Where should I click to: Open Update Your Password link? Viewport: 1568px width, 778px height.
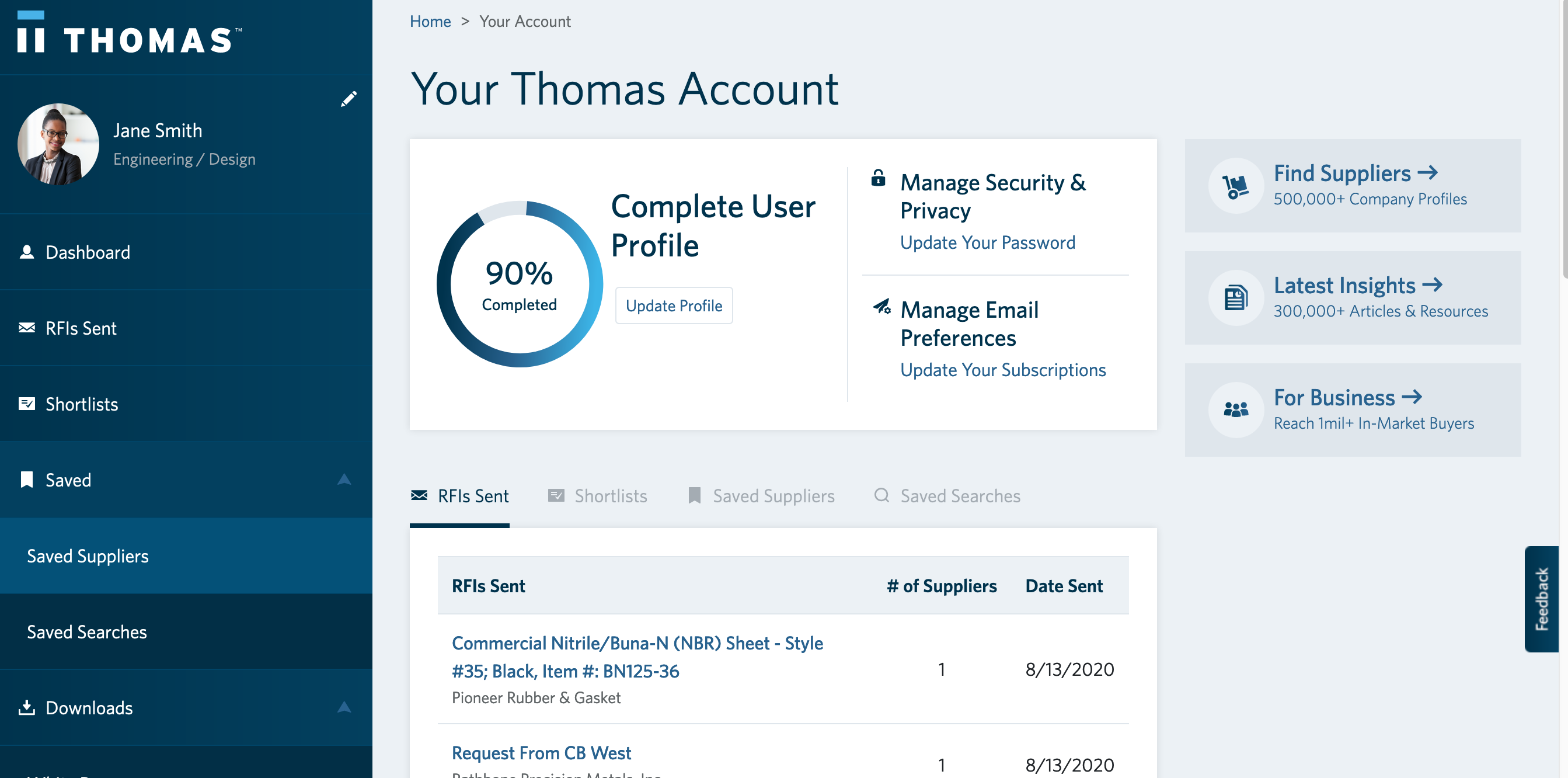coord(987,242)
